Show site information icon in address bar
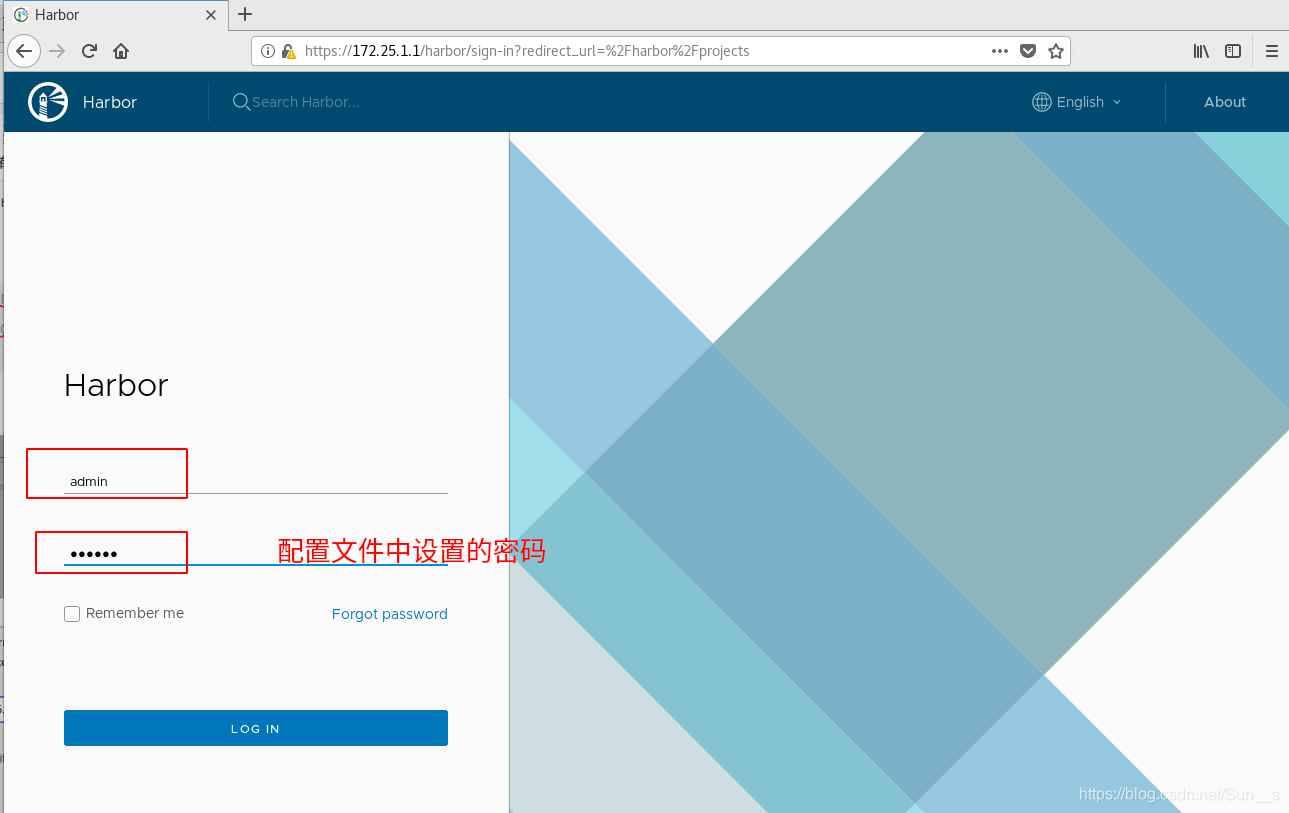The width and height of the screenshot is (1289, 813). (x=268, y=51)
